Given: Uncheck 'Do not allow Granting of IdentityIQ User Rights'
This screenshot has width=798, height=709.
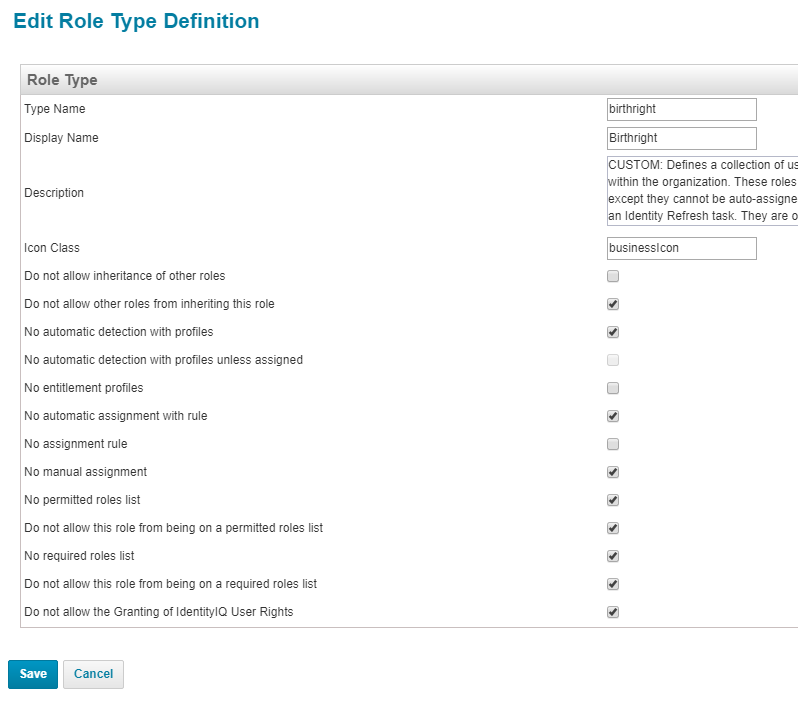Looking at the screenshot, I should (613, 612).
